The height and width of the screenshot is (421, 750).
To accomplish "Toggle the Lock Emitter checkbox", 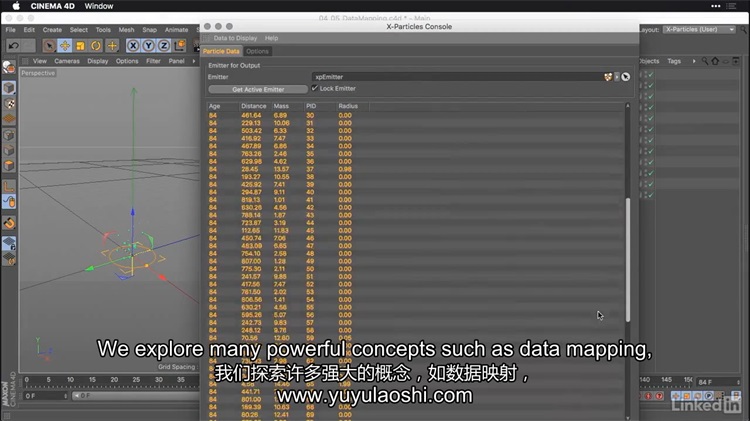I will click(x=315, y=88).
